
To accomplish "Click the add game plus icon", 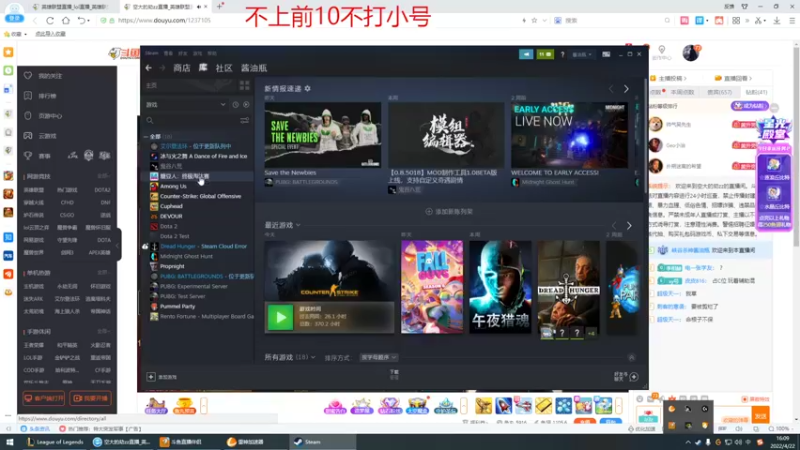I will coord(151,377).
